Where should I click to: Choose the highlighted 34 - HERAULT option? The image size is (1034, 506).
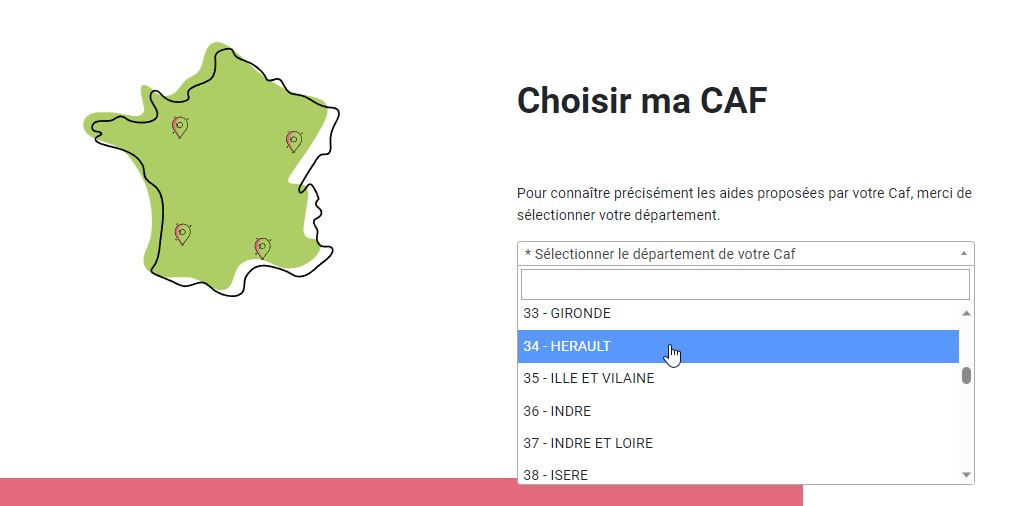click(x=738, y=346)
